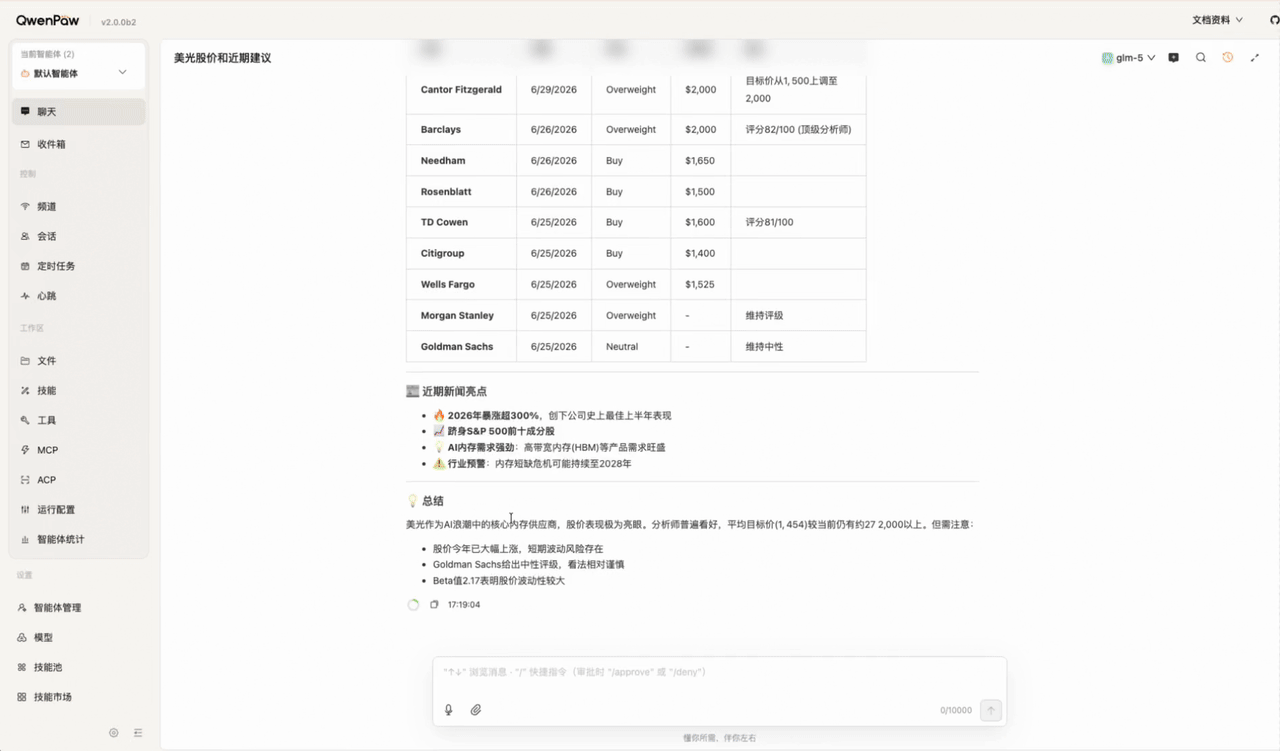Collapse the sidebar with the fold icon

(138, 733)
